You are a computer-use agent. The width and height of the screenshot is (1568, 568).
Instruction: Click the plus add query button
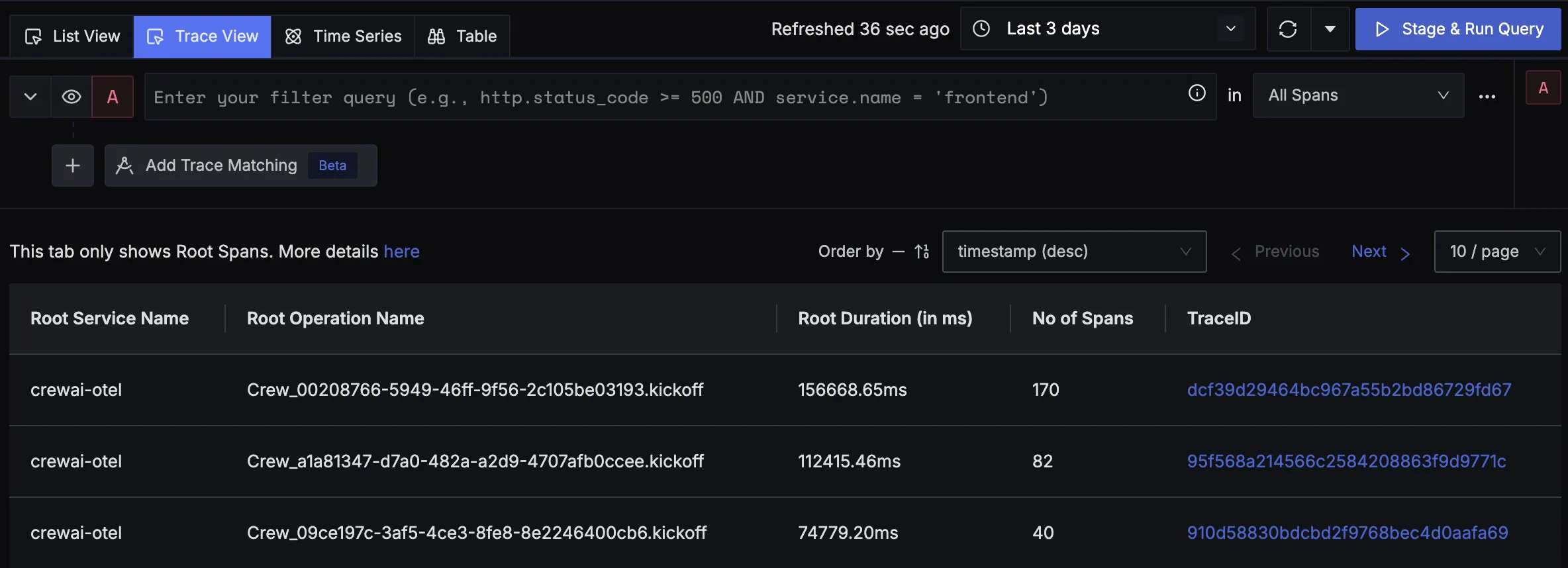pyautogui.click(x=73, y=166)
